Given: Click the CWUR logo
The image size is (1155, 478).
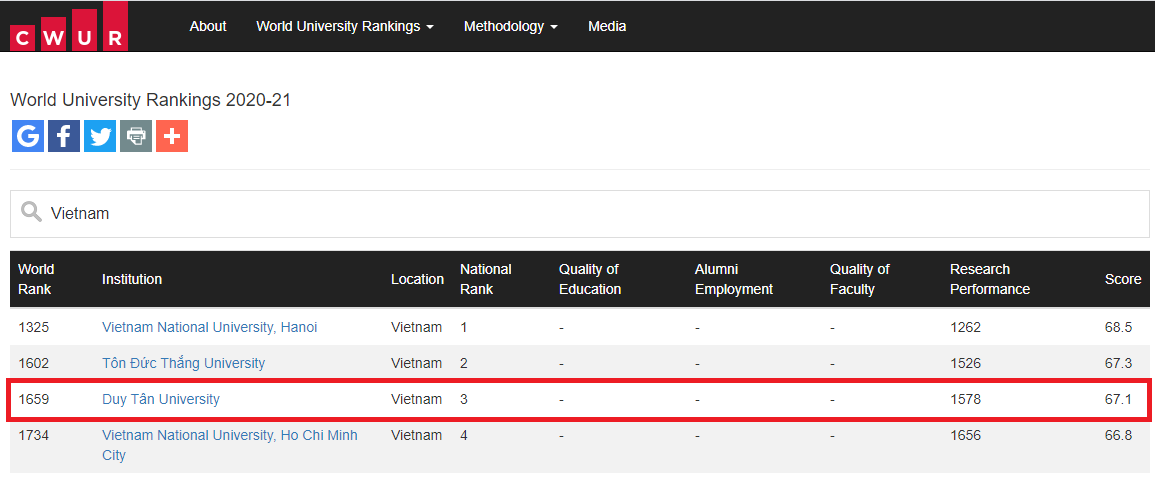Looking at the screenshot, I should point(68,26).
